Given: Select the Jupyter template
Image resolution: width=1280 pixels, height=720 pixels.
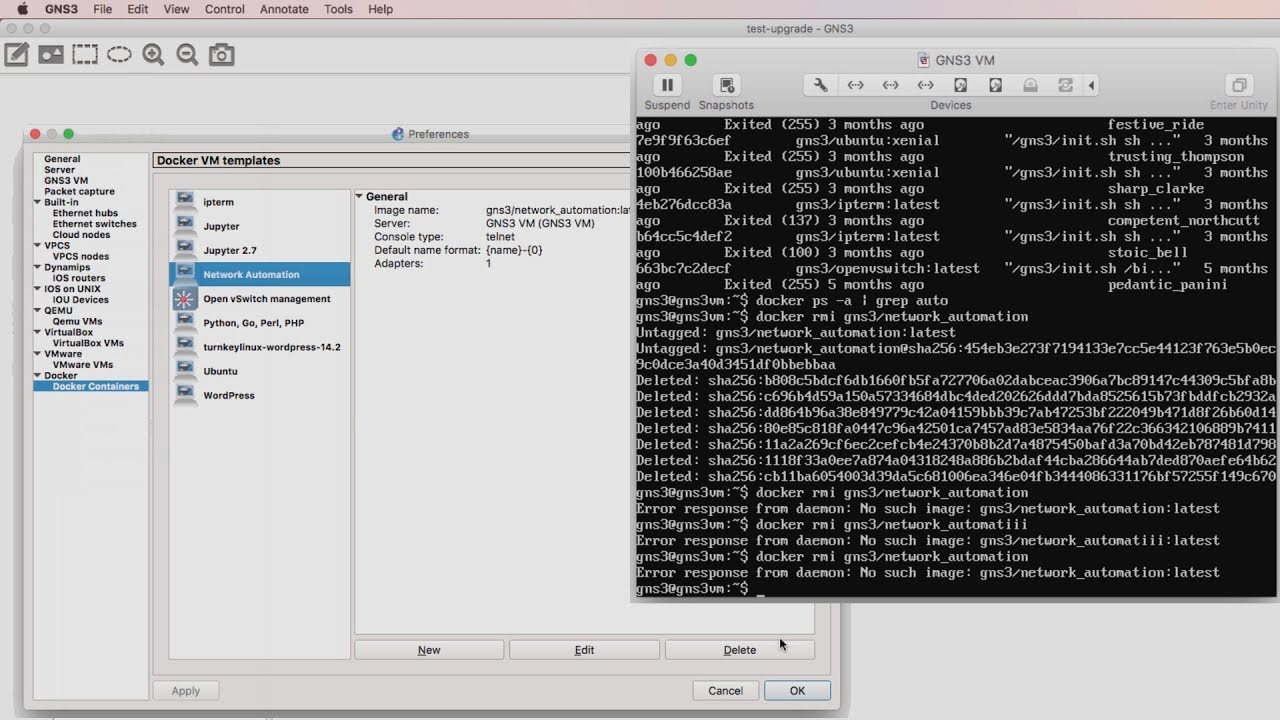Looking at the screenshot, I should pyautogui.click(x=260, y=226).
